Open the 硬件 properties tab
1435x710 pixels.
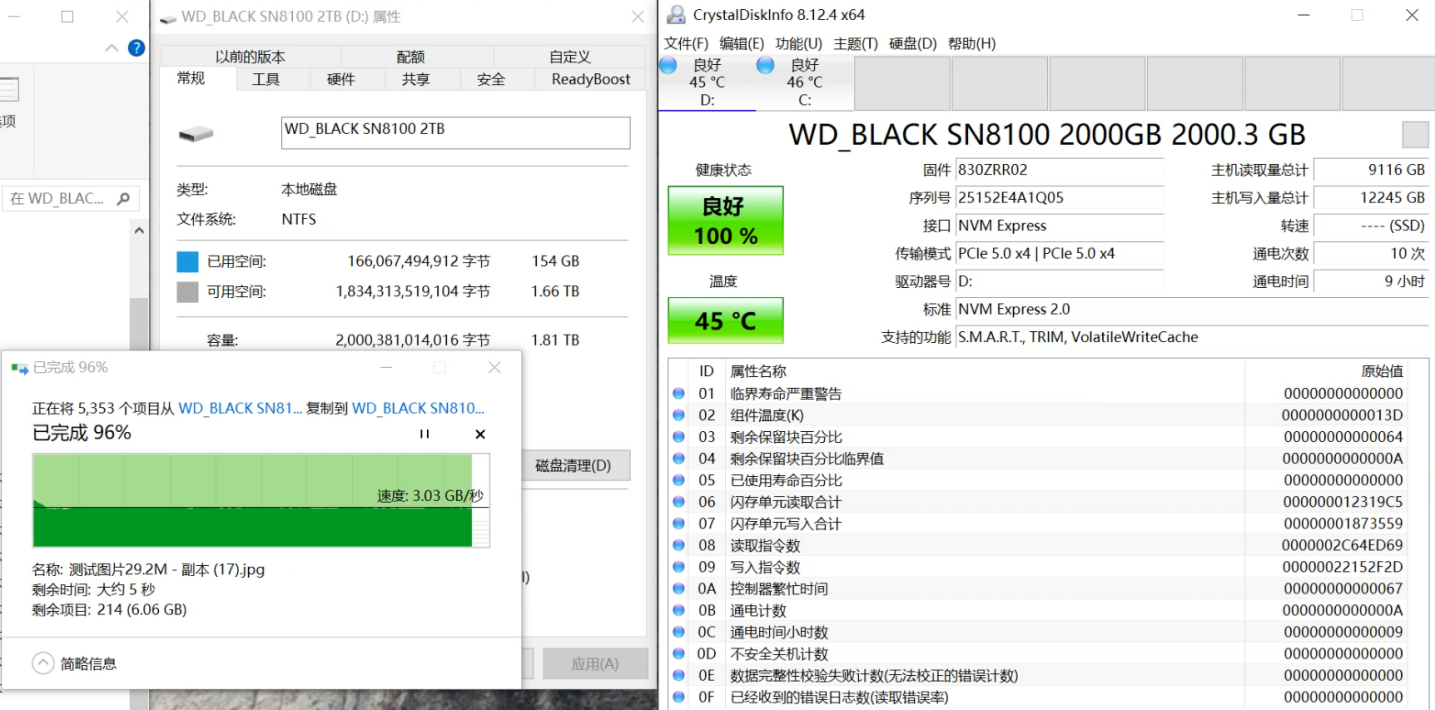[x=341, y=79]
